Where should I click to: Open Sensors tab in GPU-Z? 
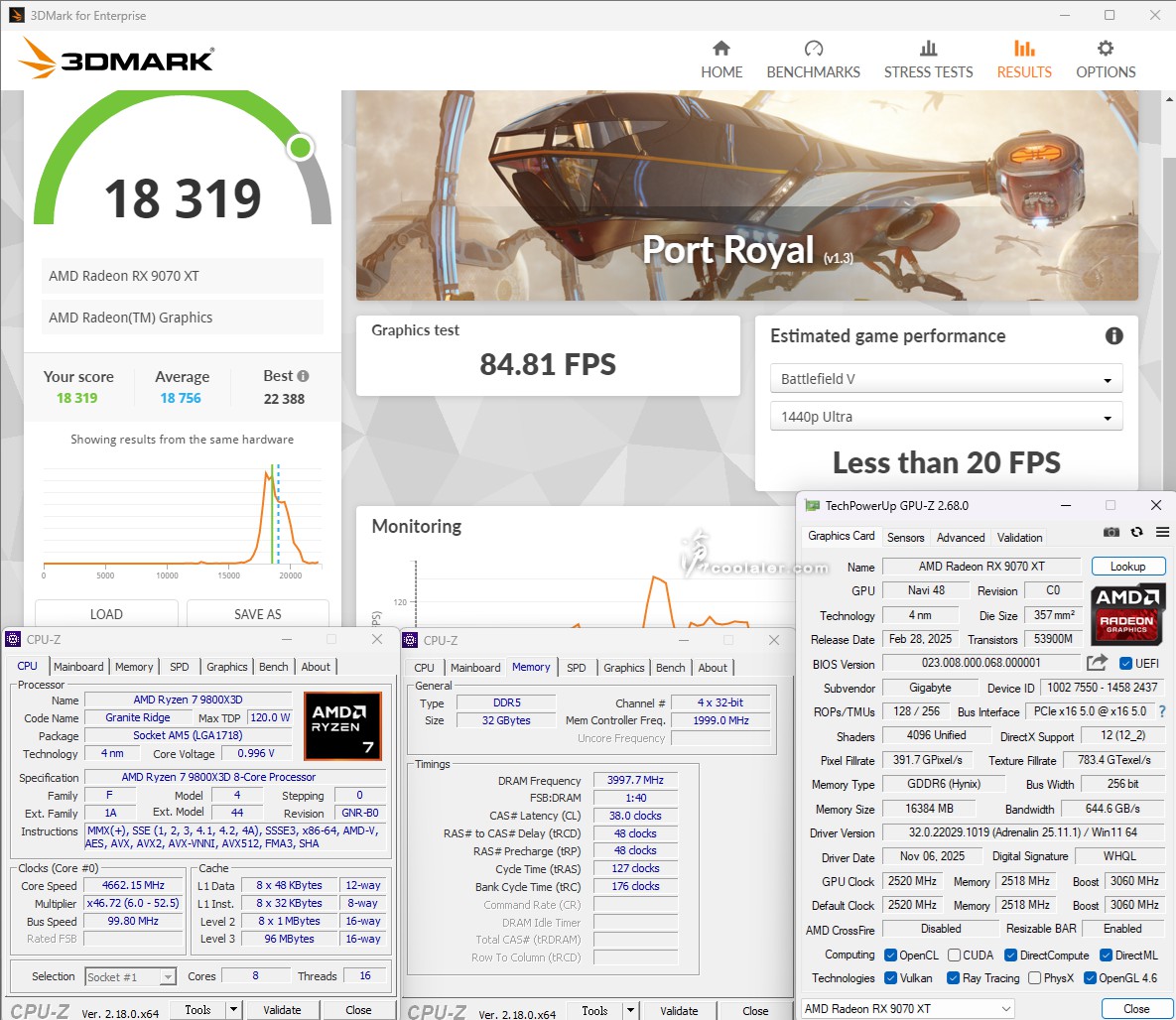905,537
